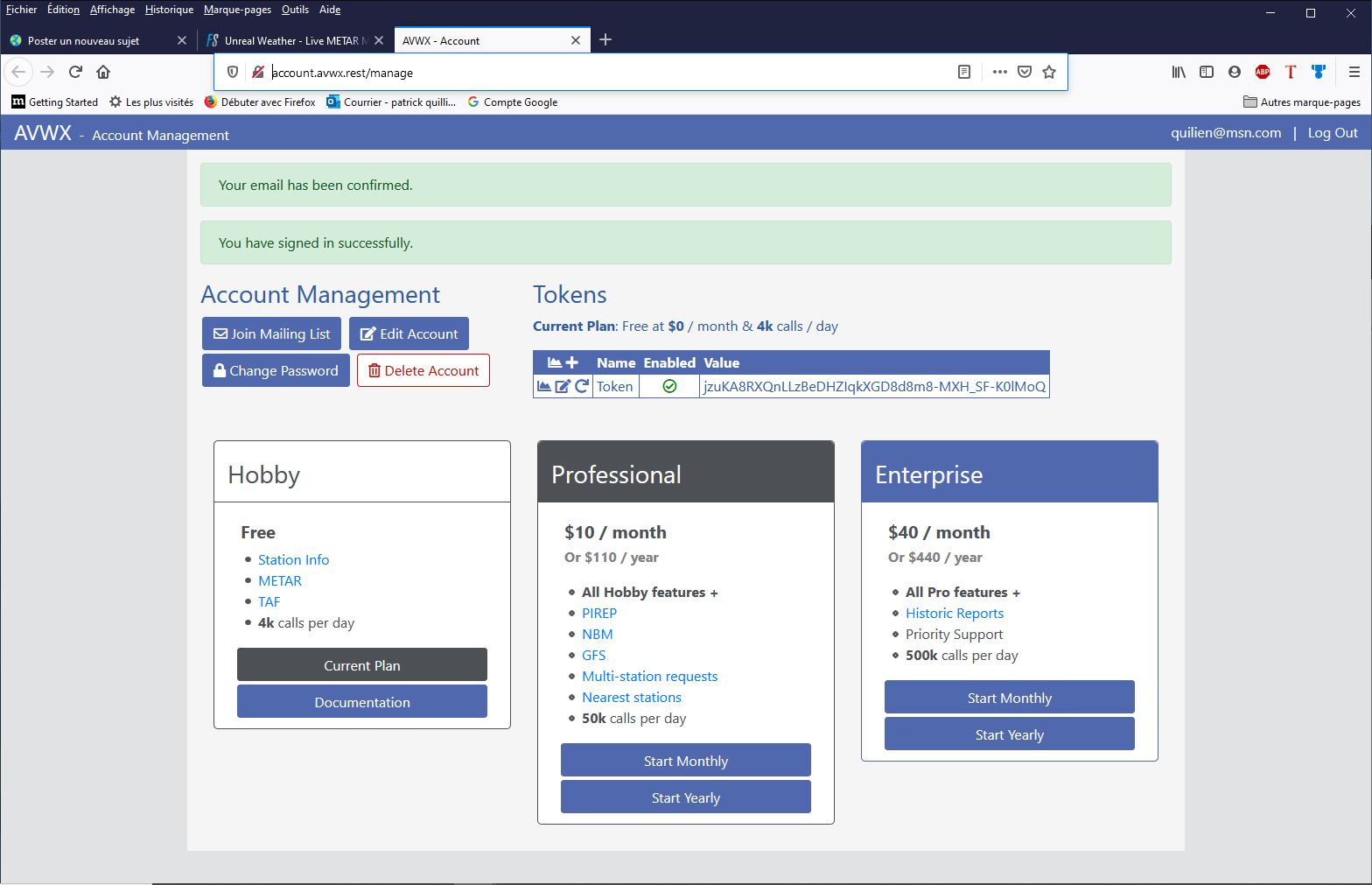
Task: View usage chart for Token row
Action: pos(544,386)
